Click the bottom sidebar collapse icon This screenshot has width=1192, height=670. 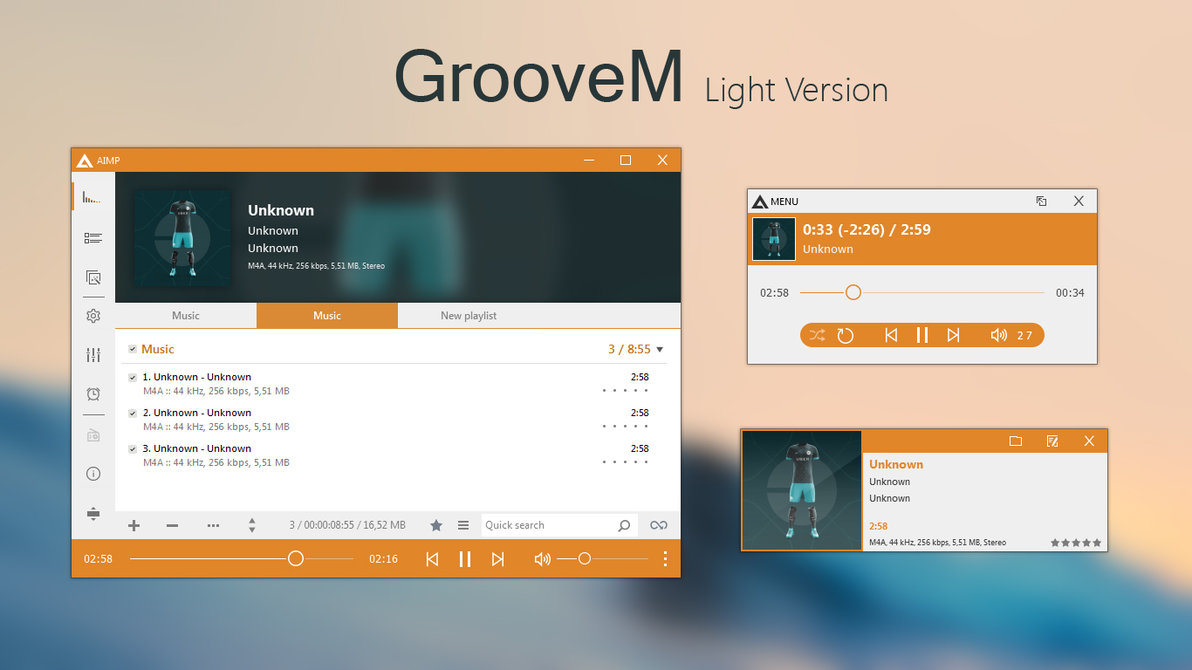[x=93, y=513]
